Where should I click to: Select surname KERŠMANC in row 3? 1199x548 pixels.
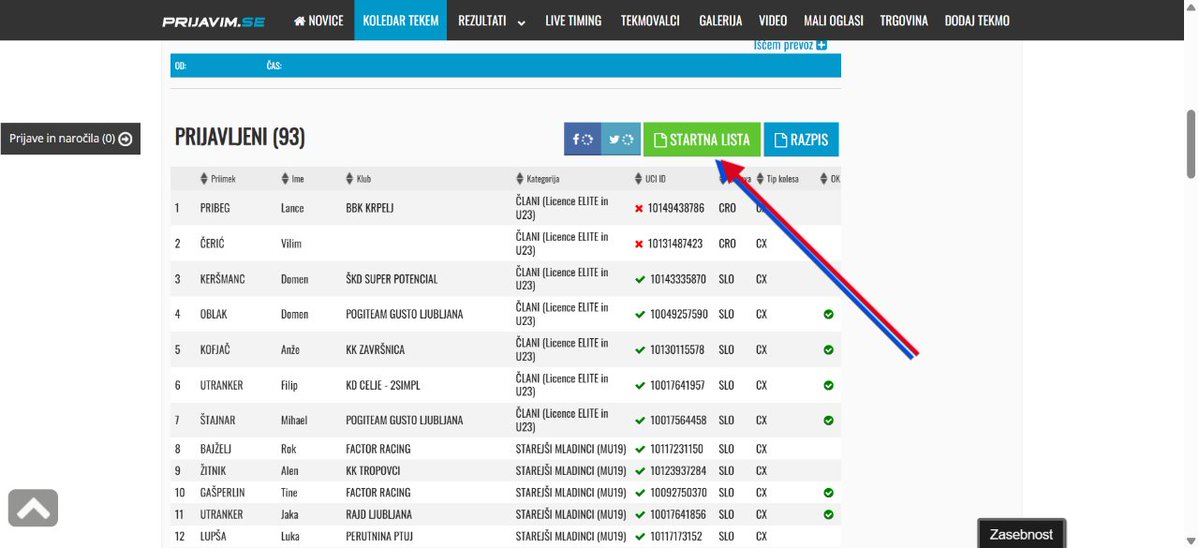coord(223,279)
